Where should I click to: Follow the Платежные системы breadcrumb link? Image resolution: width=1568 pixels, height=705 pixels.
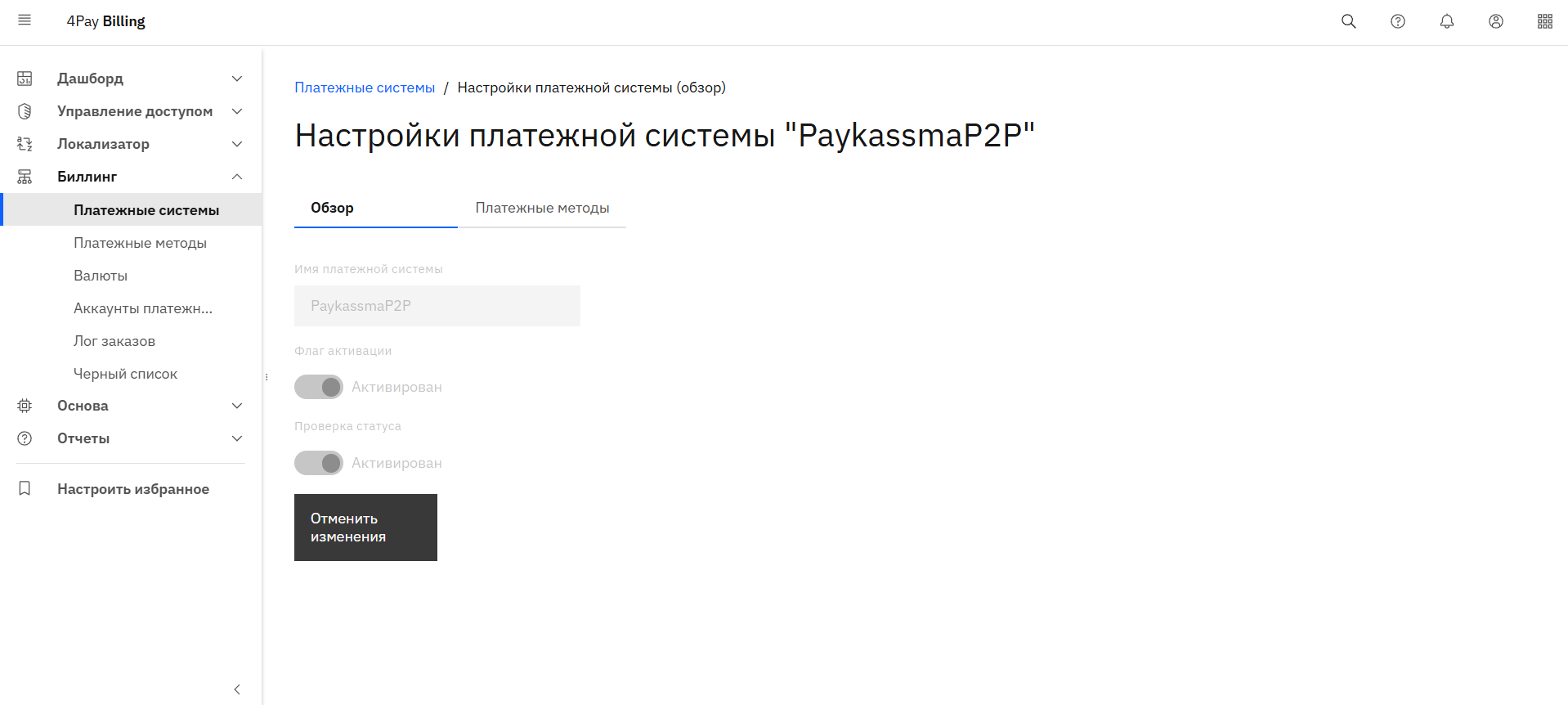[365, 88]
